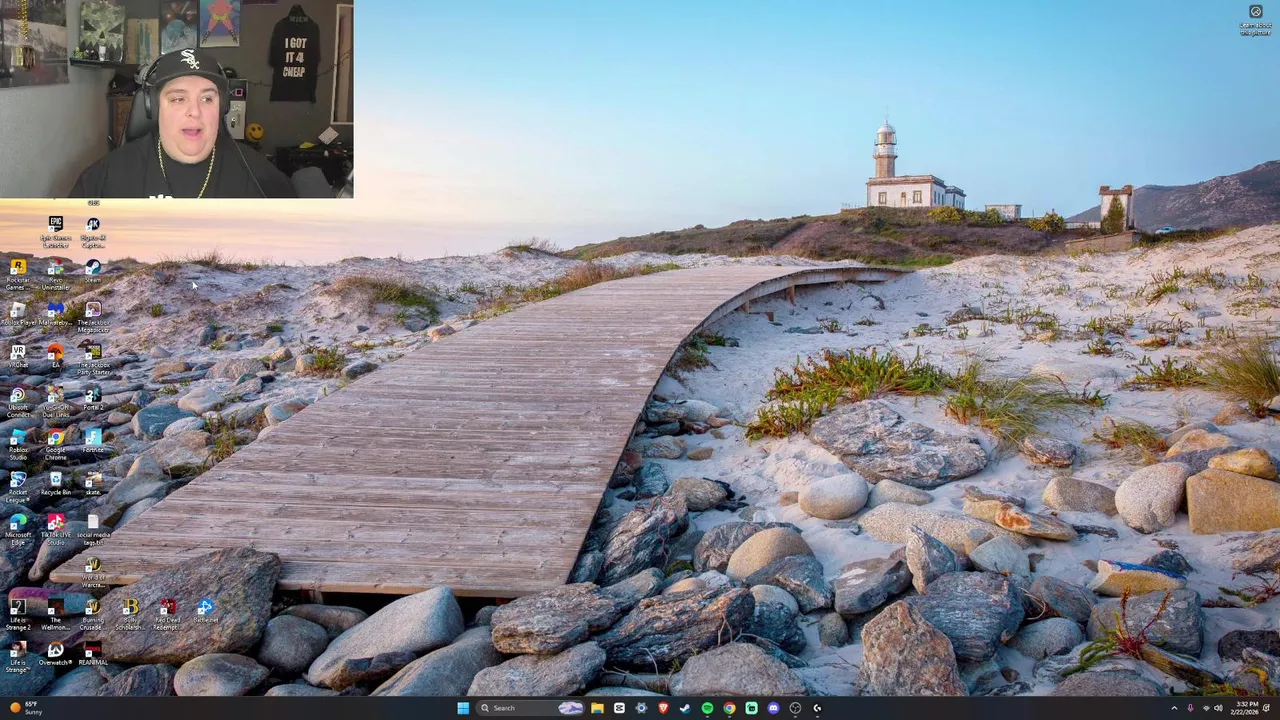The width and height of the screenshot is (1280, 720).
Task: Select The Jackbox Party Starter icon
Action: click(93, 360)
